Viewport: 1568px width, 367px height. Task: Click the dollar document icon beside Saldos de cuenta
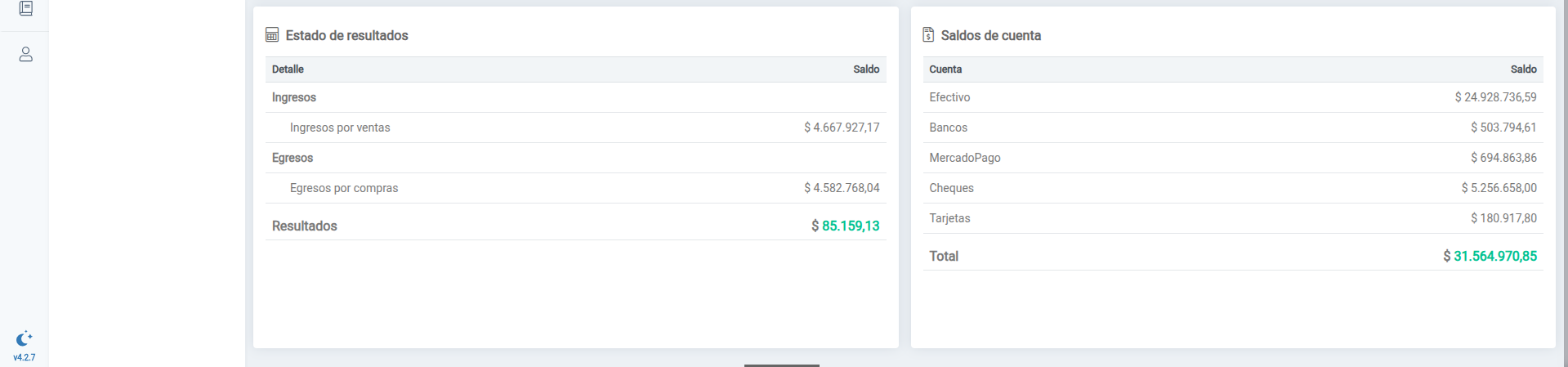[x=928, y=35]
